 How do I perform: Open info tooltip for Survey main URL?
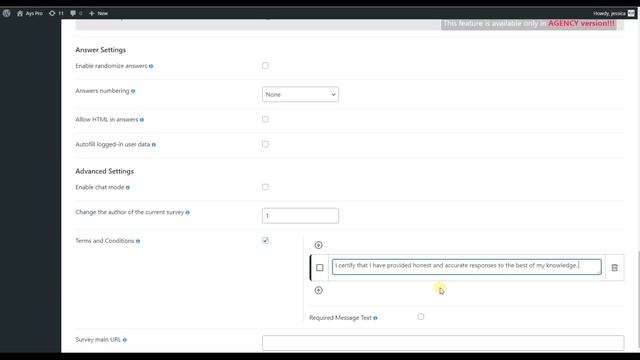(125, 340)
